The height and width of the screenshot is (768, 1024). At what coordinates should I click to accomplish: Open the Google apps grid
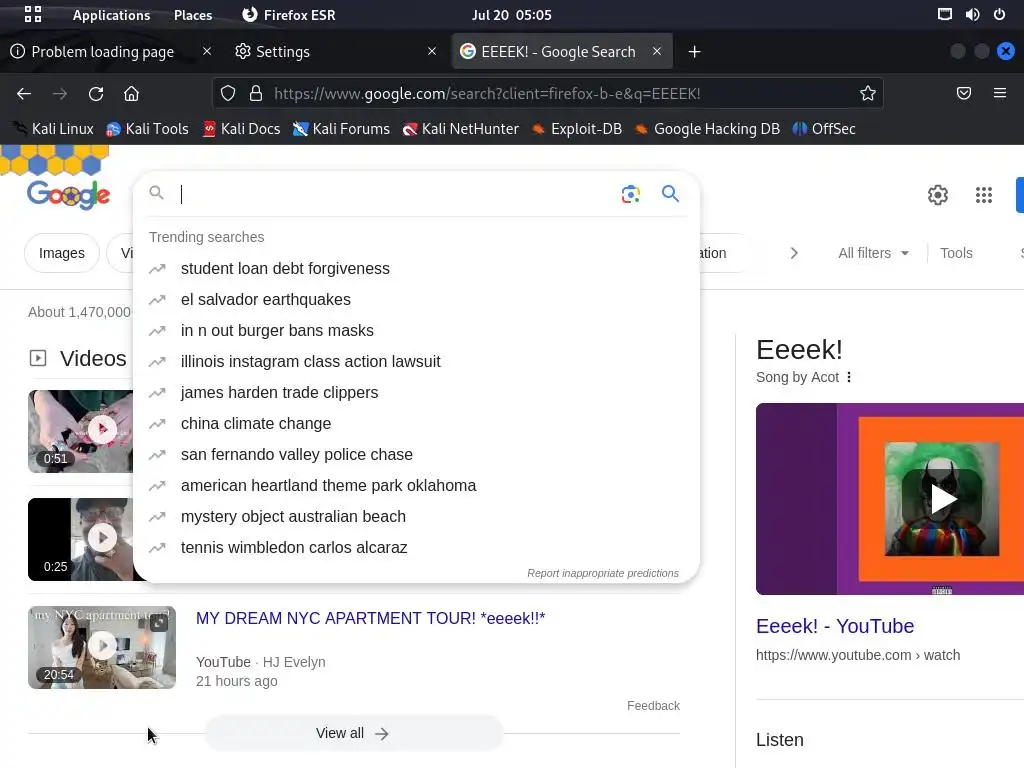click(x=984, y=195)
